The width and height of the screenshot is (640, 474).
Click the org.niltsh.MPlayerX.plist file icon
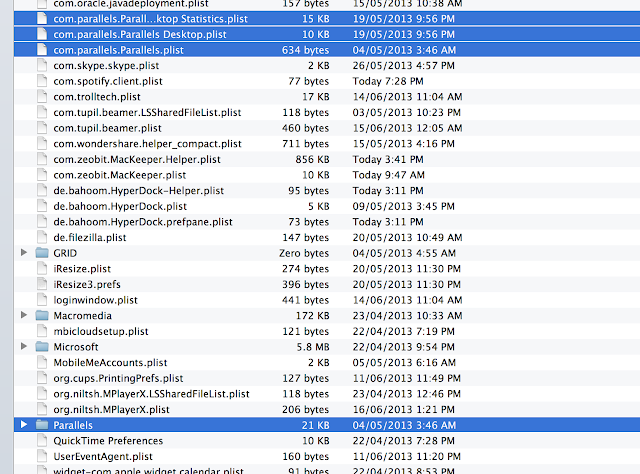coord(42,409)
